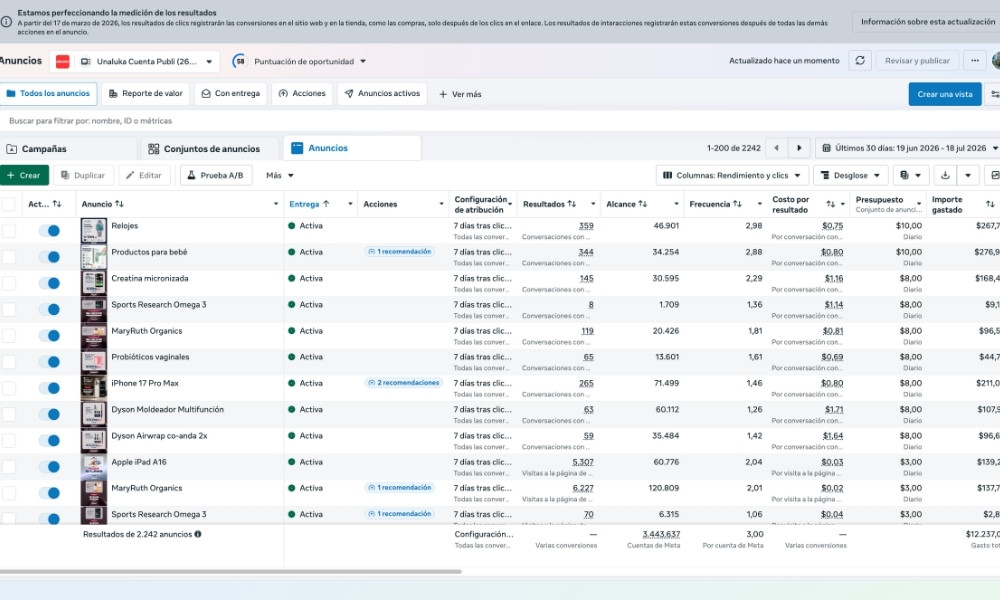The image size is (1000, 600).
Task: Click the search filter input field
Action: (x=500, y=121)
